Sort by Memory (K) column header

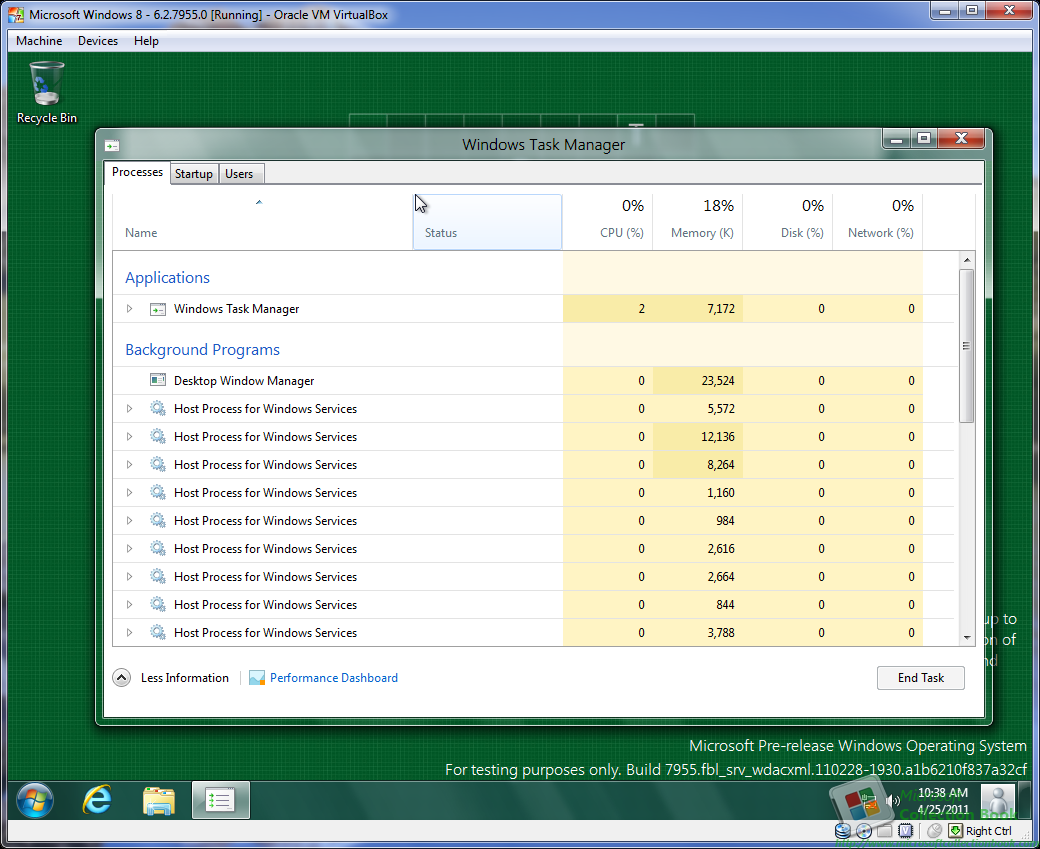click(x=697, y=222)
